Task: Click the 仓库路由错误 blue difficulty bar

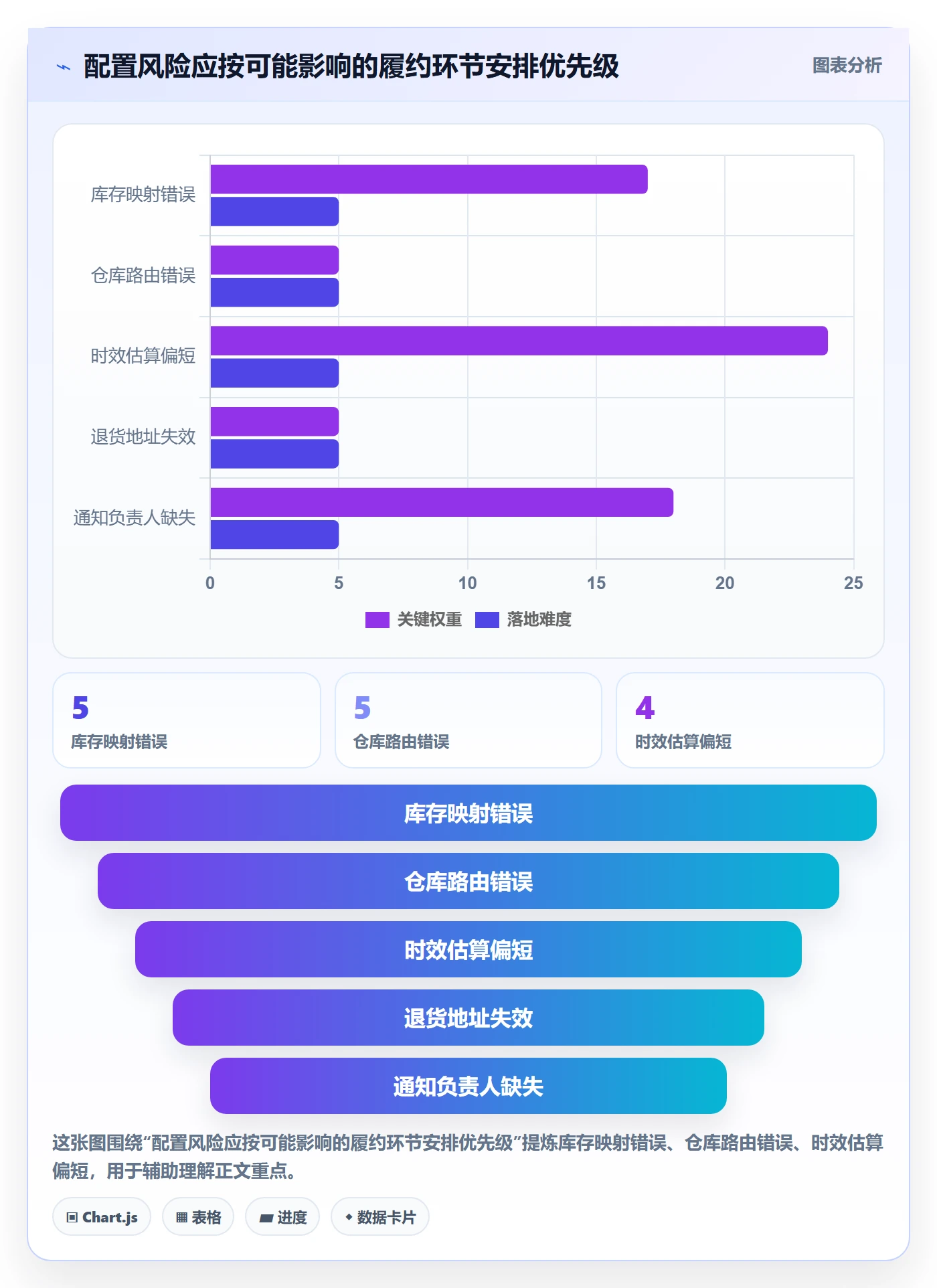Action: (274, 293)
